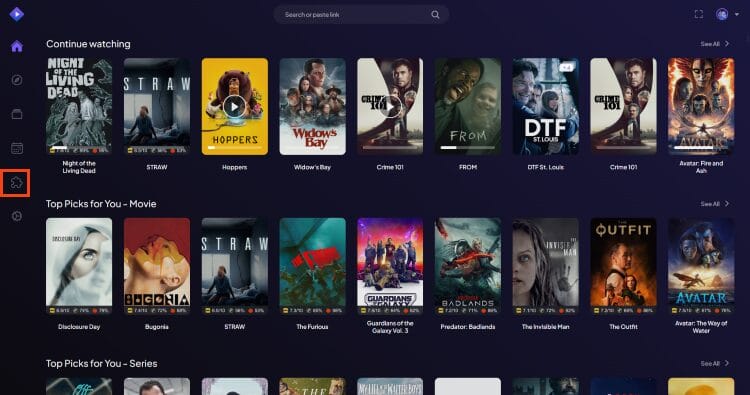Click the 'DTF St. Louis' title text
Image resolution: width=750 pixels, height=395 pixels.
tap(546, 167)
